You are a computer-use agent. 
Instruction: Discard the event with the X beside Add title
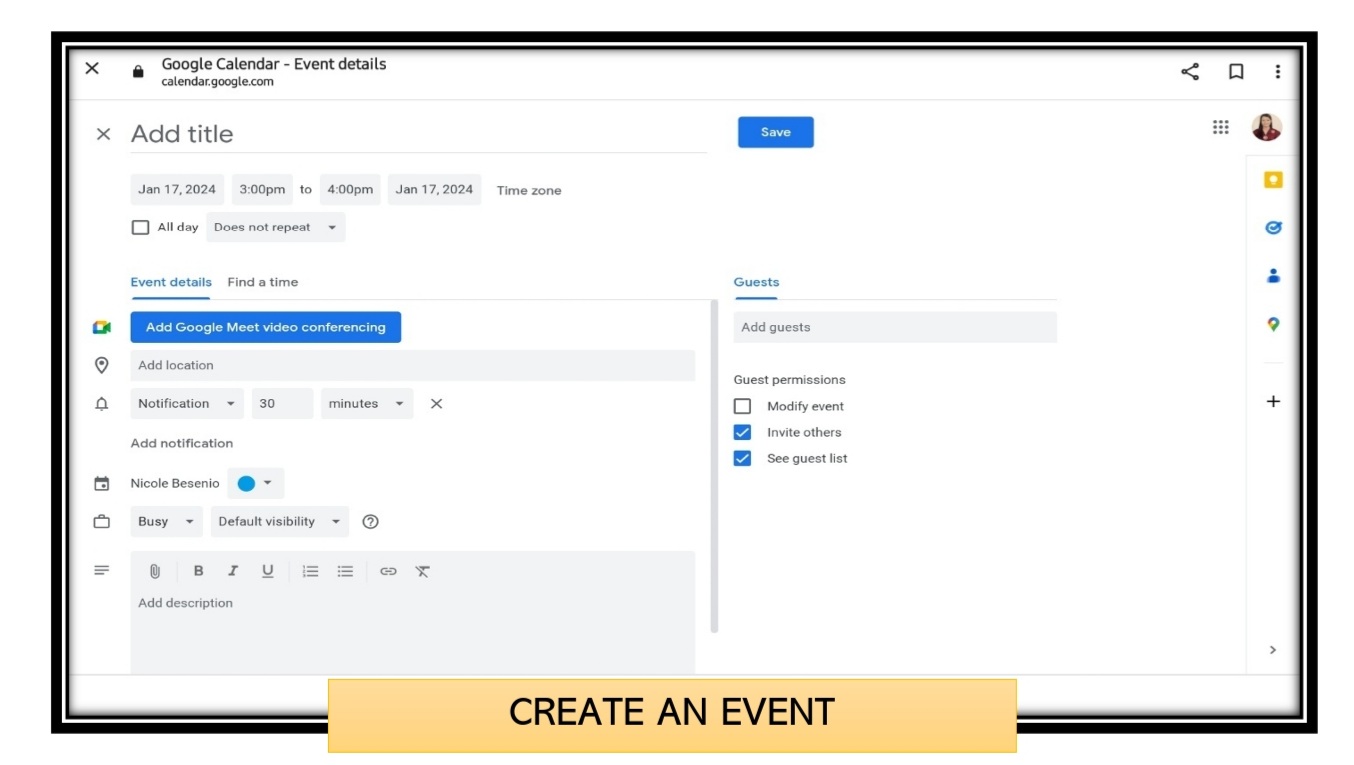(103, 134)
